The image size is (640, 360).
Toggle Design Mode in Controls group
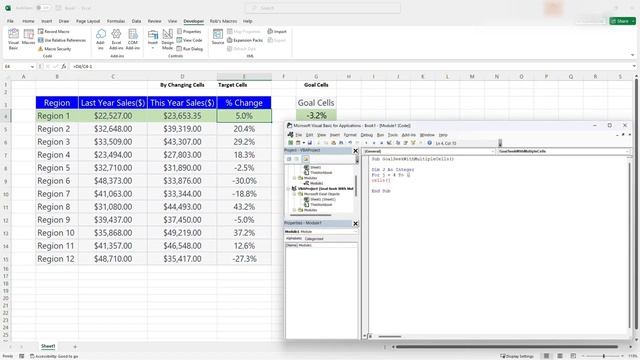click(167, 39)
